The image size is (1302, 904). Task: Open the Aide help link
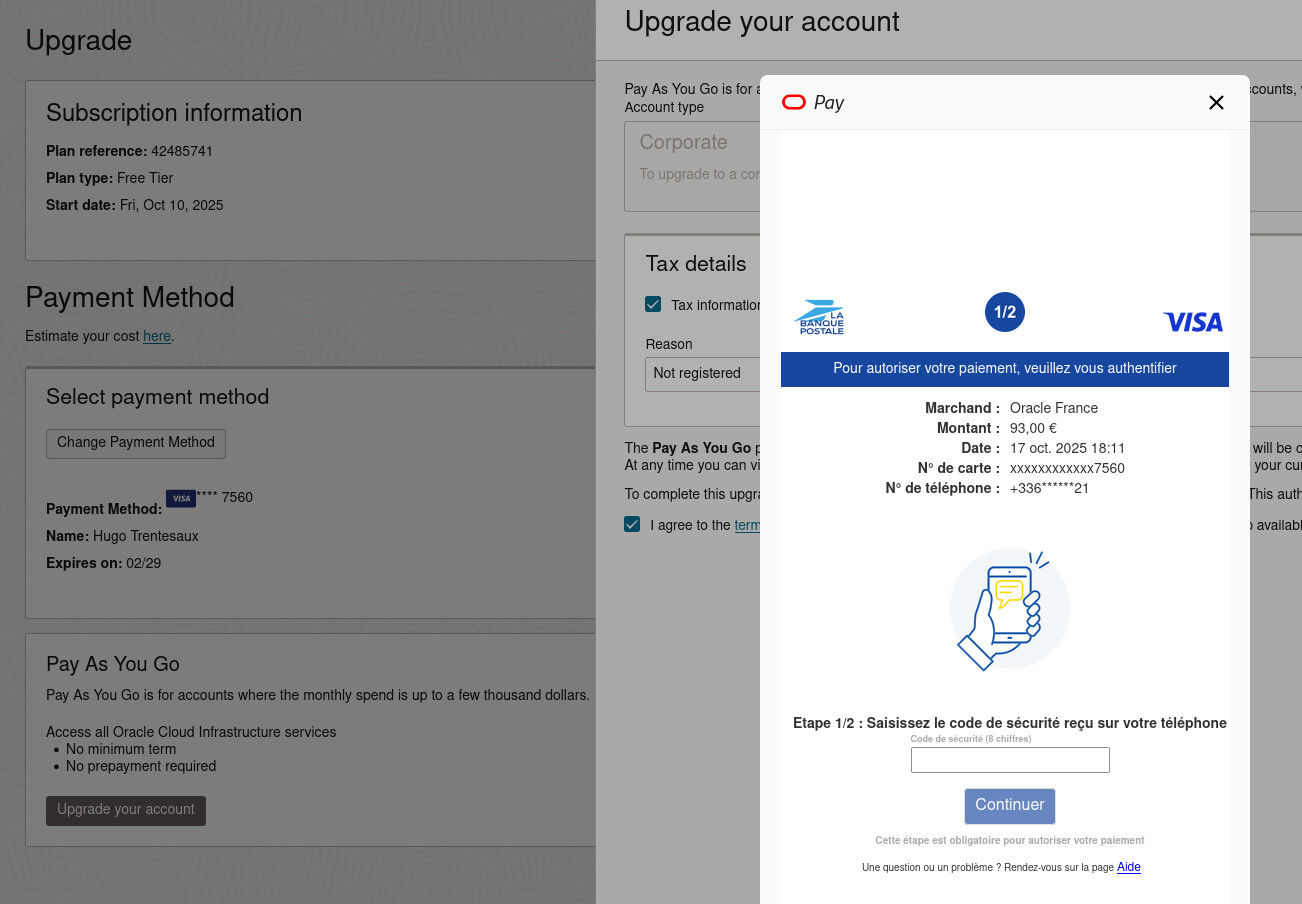click(x=1128, y=867)
